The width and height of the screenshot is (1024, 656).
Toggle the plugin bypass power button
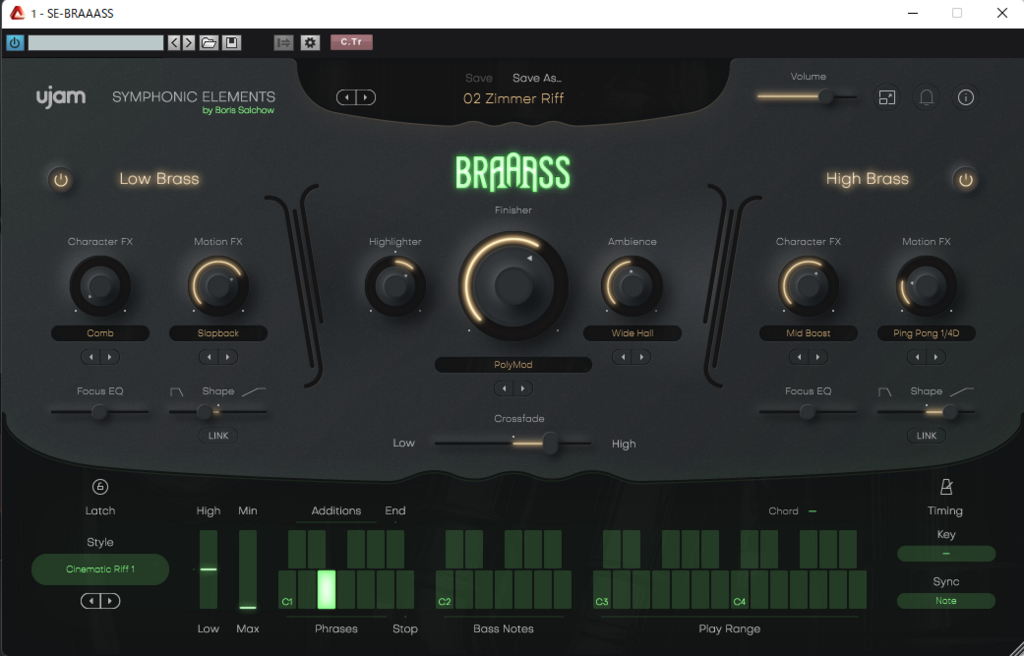click(14, 42)
